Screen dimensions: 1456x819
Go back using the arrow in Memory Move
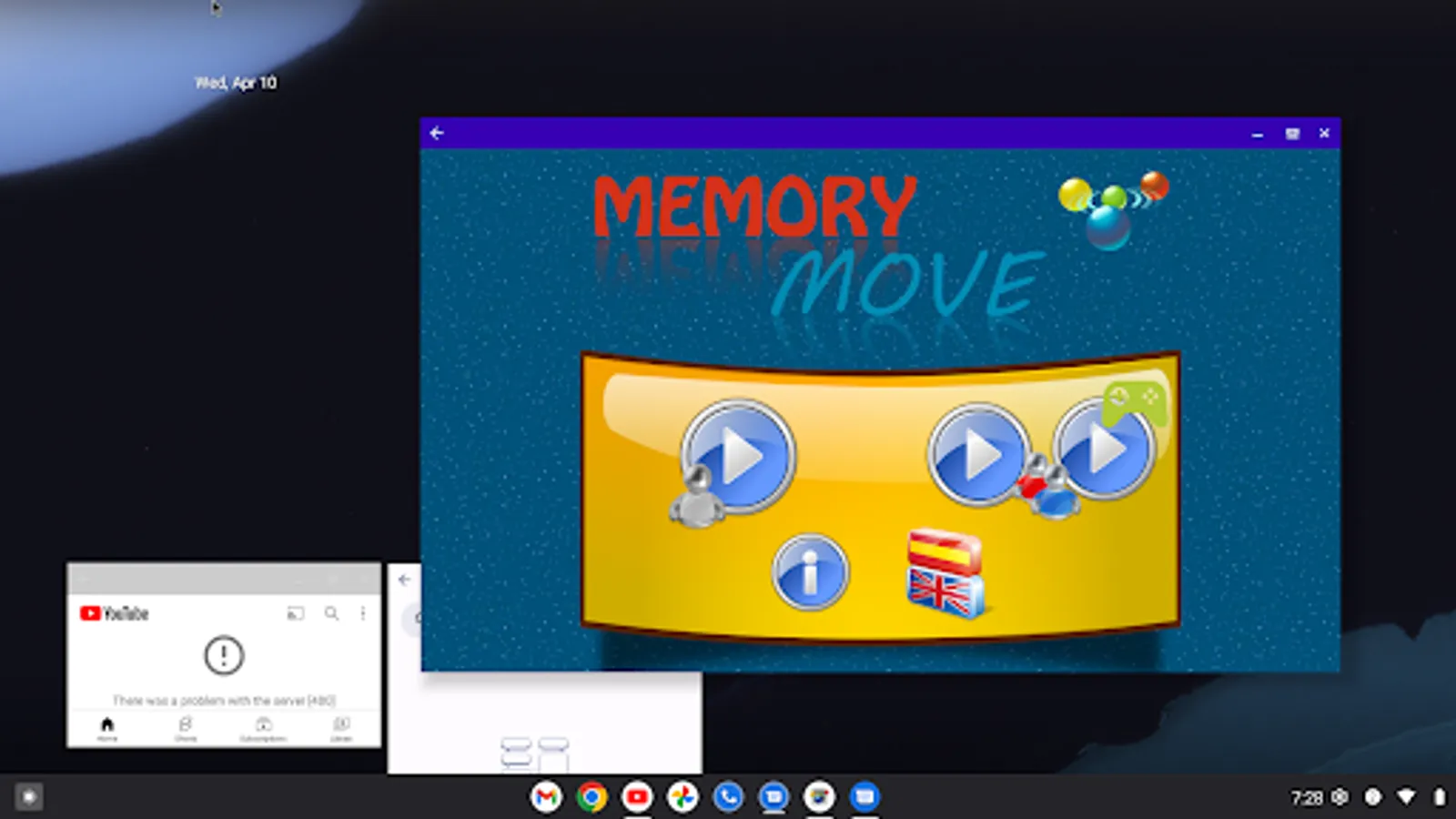click(x=438, y=133)
